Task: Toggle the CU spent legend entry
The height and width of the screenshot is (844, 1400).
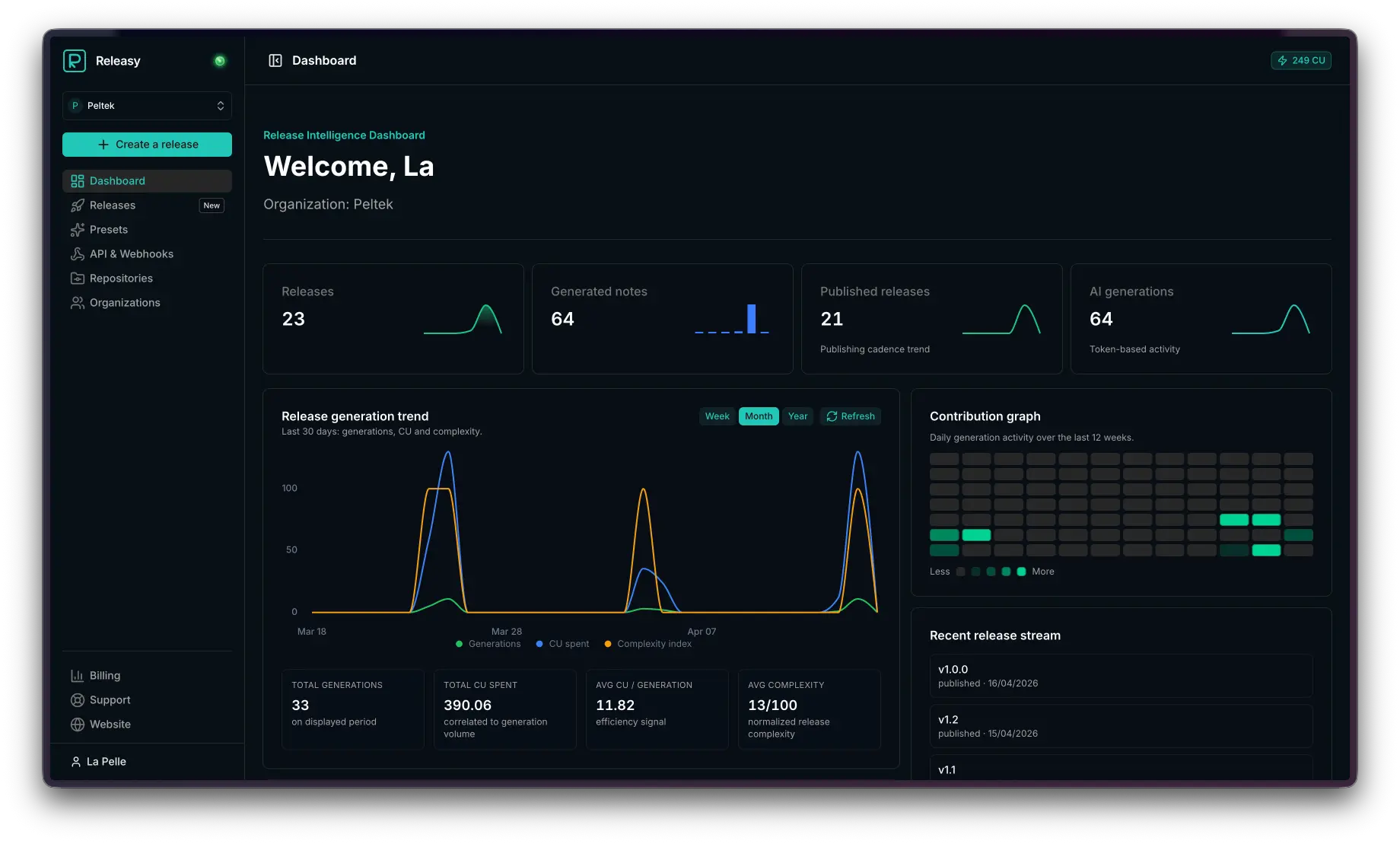Action: pyautogui.click(x=562, y=644)
